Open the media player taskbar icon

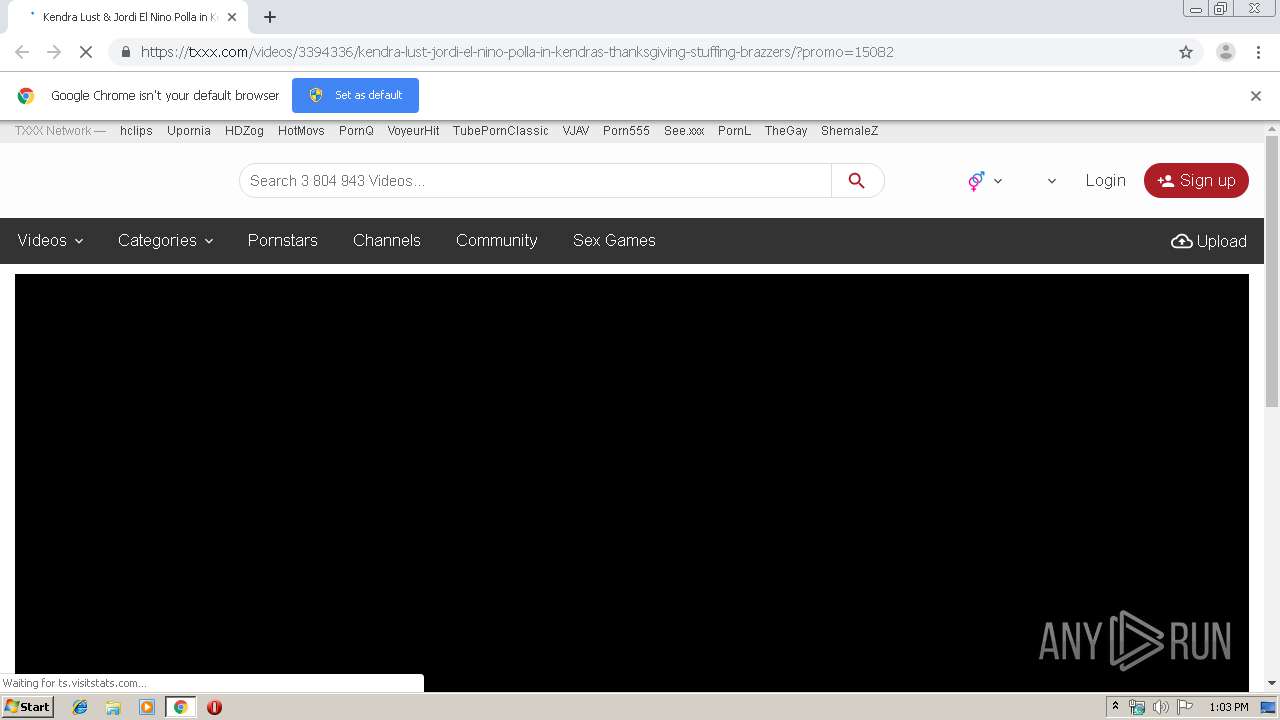[x=147, y=707]
